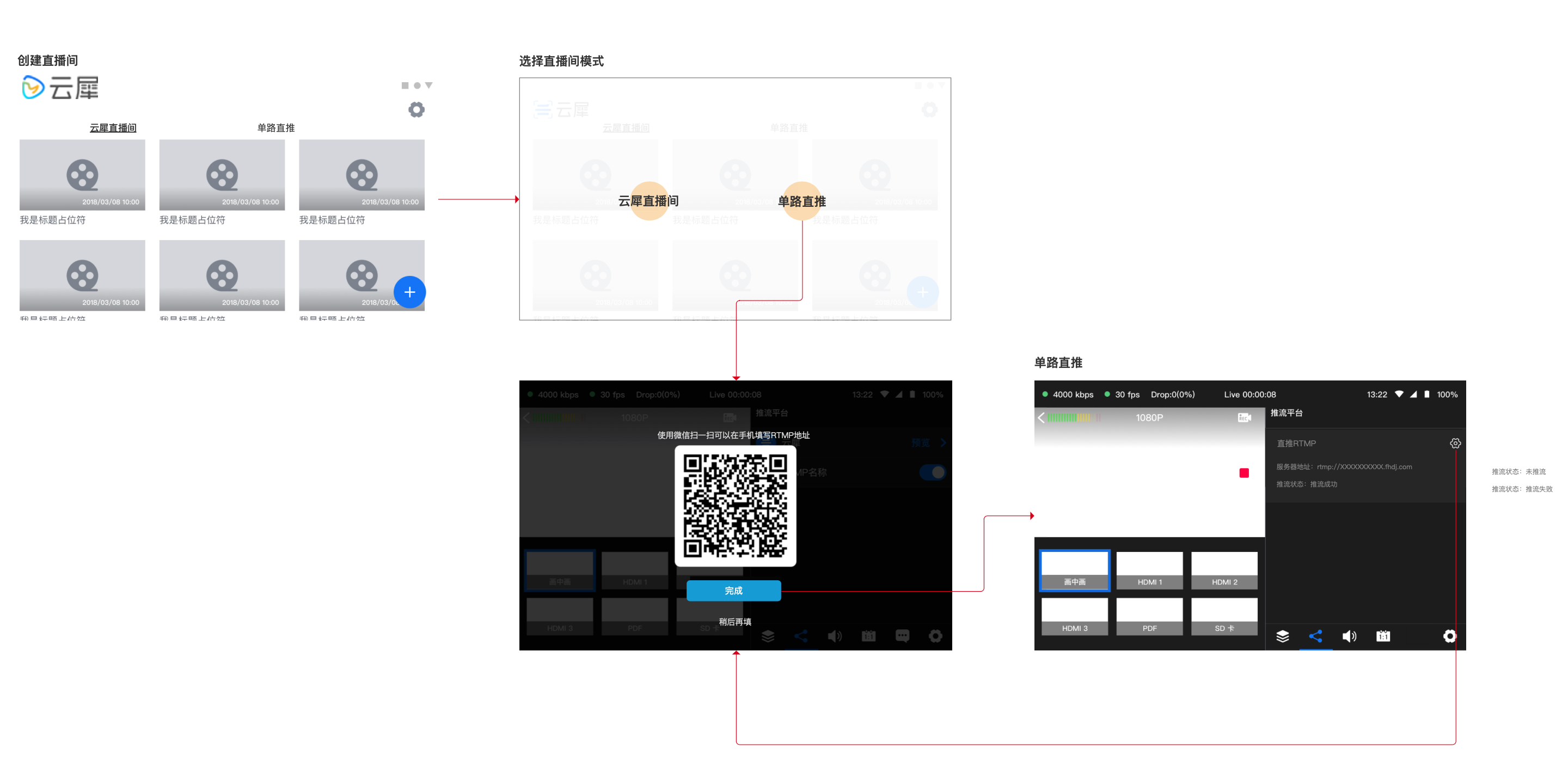Click 推流平台 header in 单路直推 screen
Viewport: 1568px width, 774px height.
pos(1286,413)
